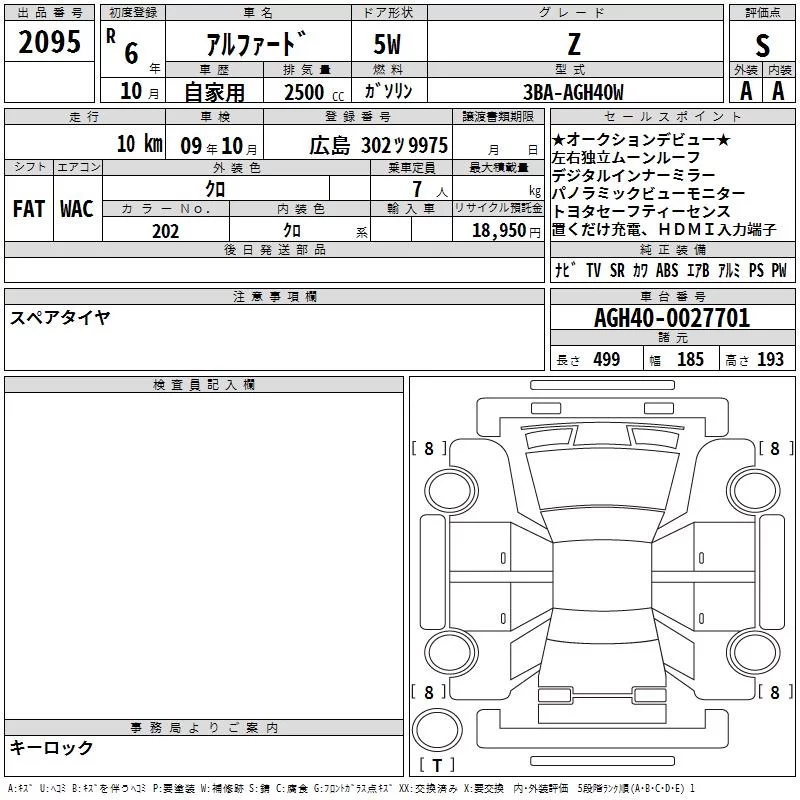This screenshot has width=800, height=800.
Task: Click registration number 広島 302ツ9975
Action: tap(378, 145)
